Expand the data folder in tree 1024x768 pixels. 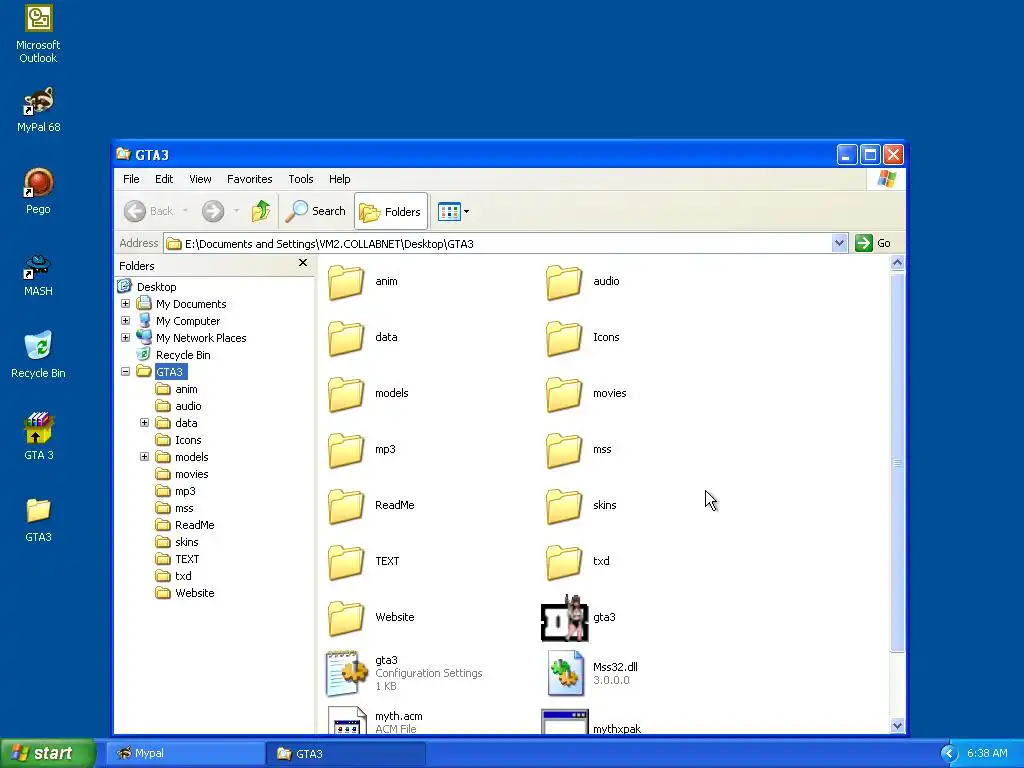144,423
